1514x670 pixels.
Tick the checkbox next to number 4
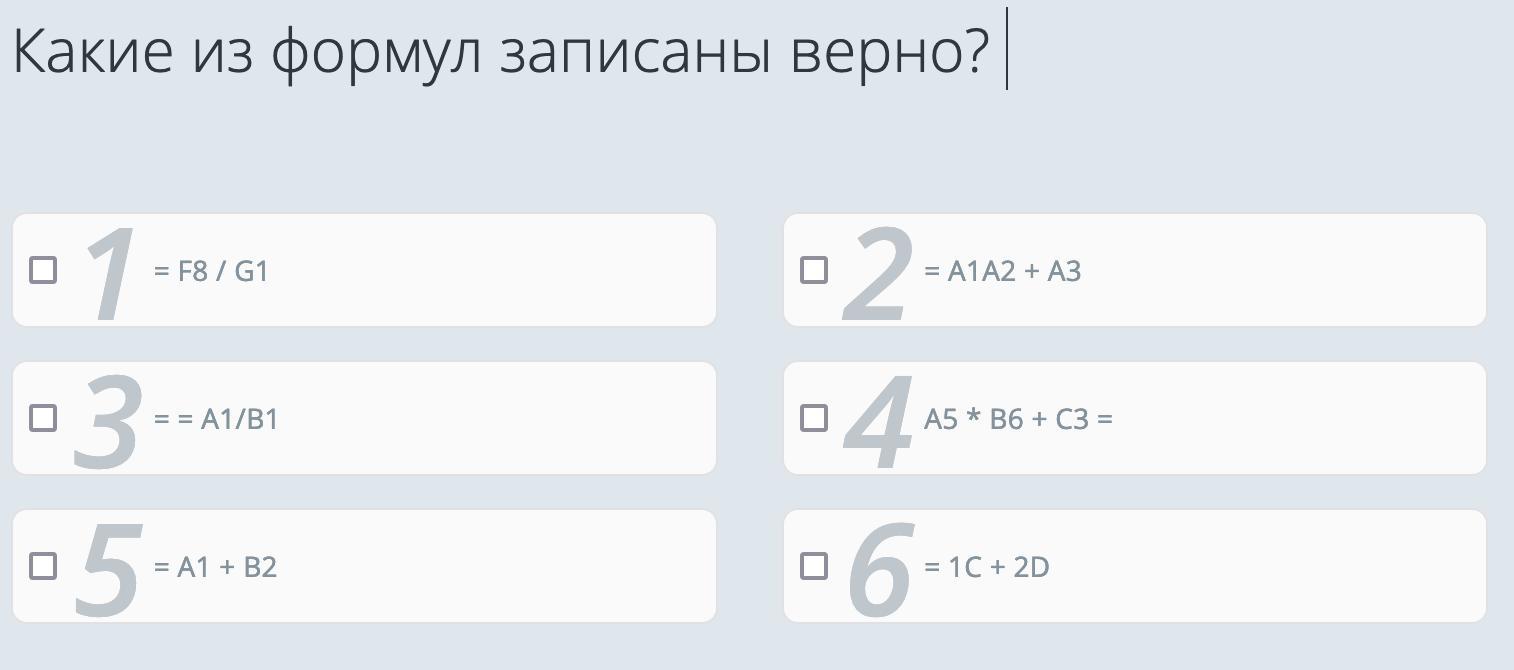click(814, 418)
